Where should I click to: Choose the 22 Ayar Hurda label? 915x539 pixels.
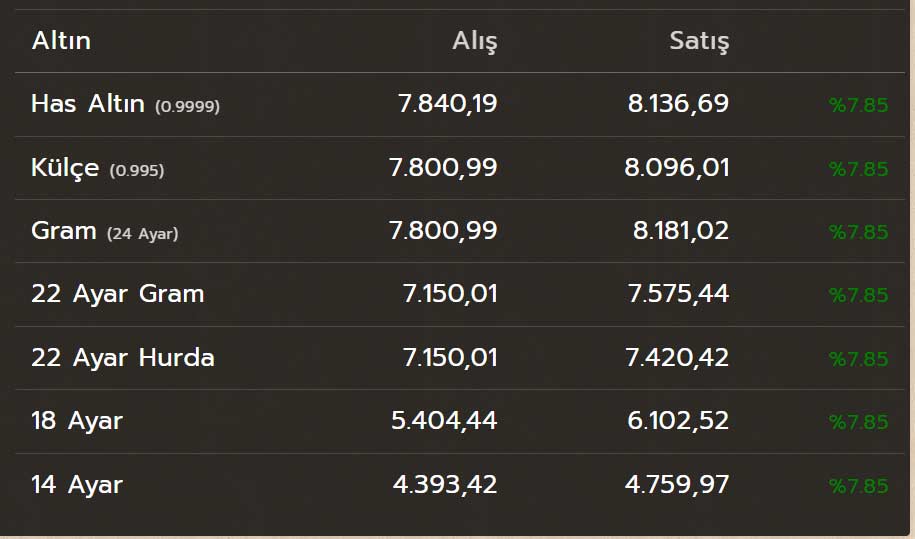122,358
